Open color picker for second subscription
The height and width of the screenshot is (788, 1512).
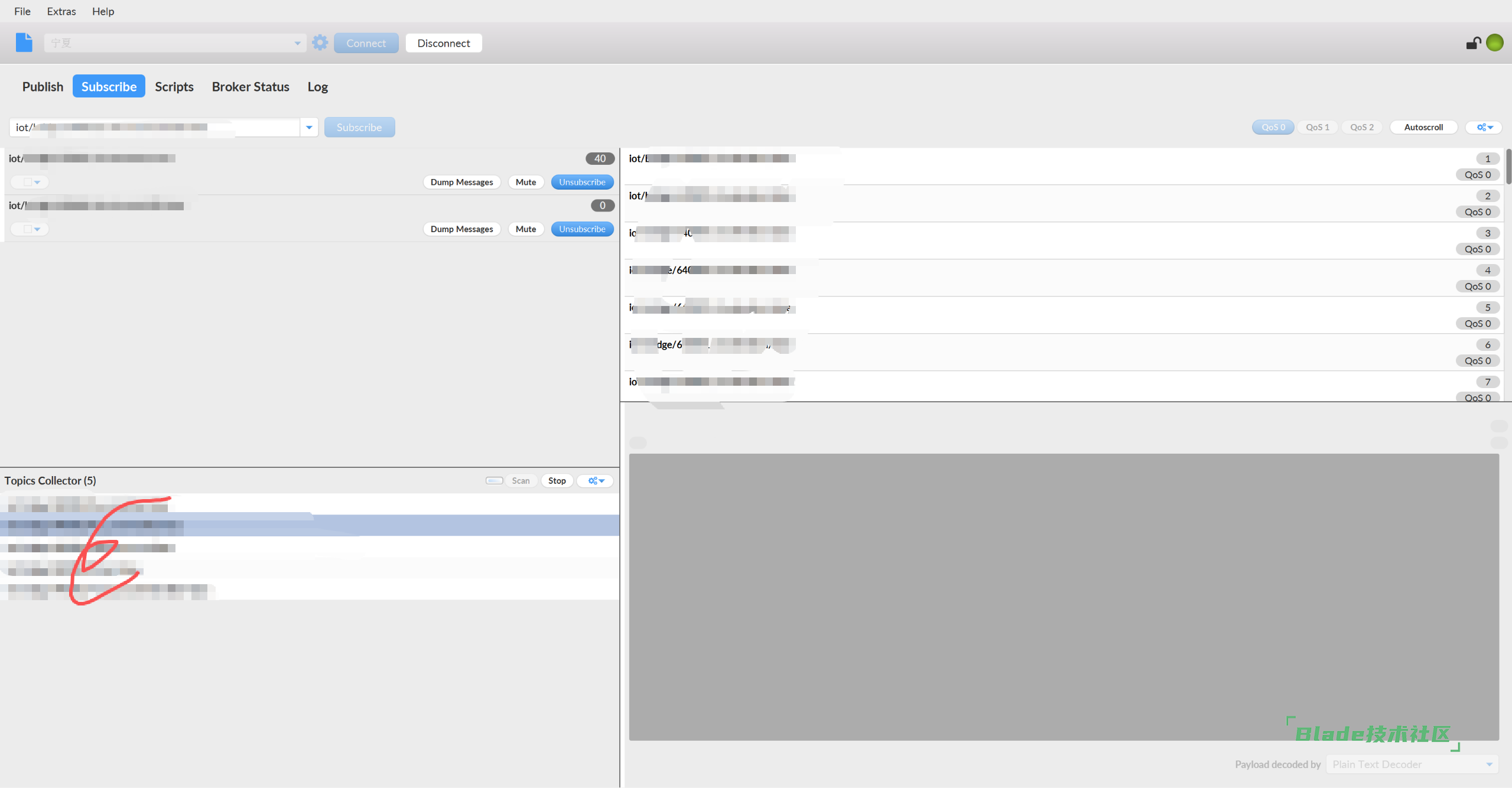click(30, 229)
